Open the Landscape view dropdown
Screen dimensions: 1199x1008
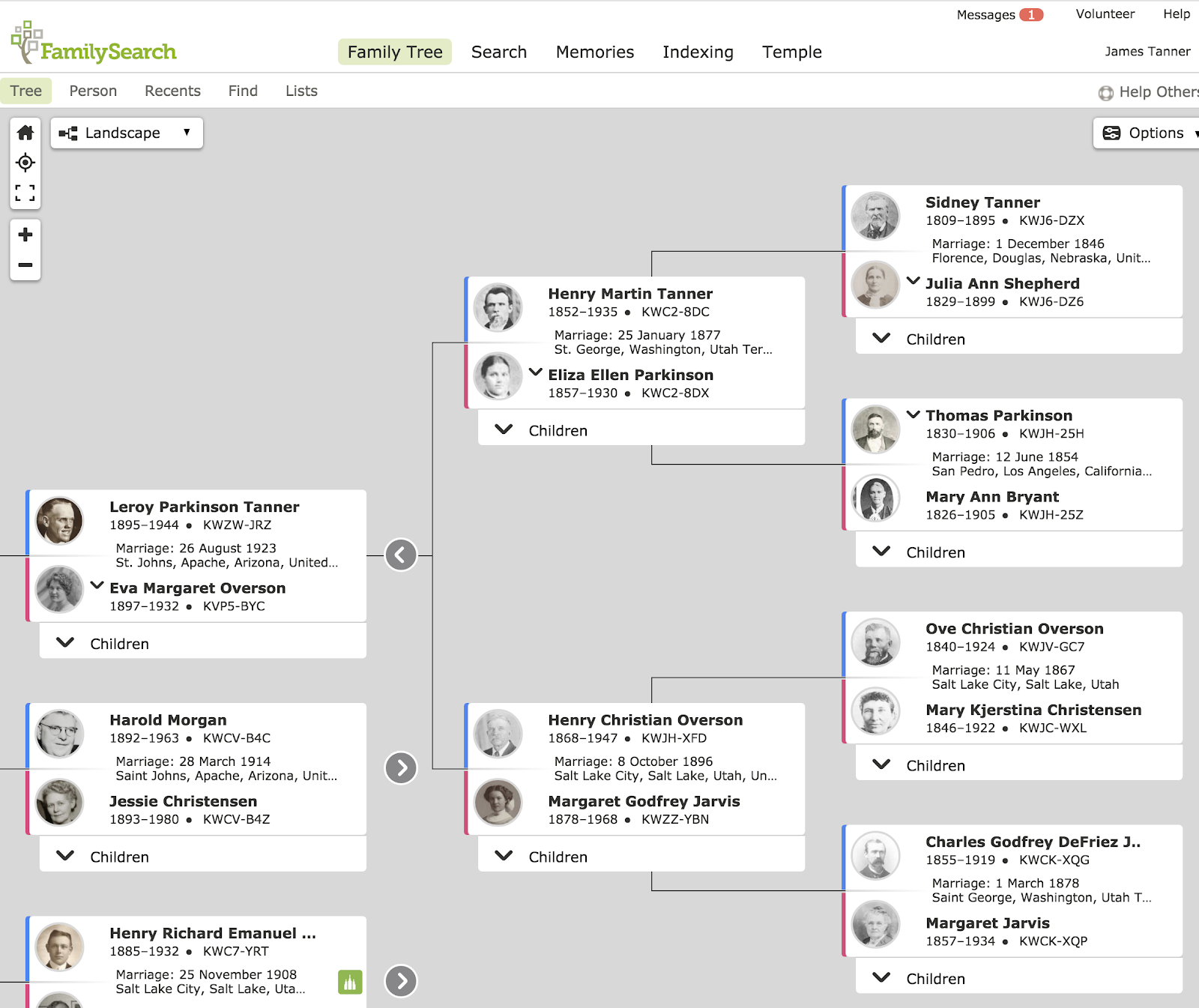(x=127, y=133)
